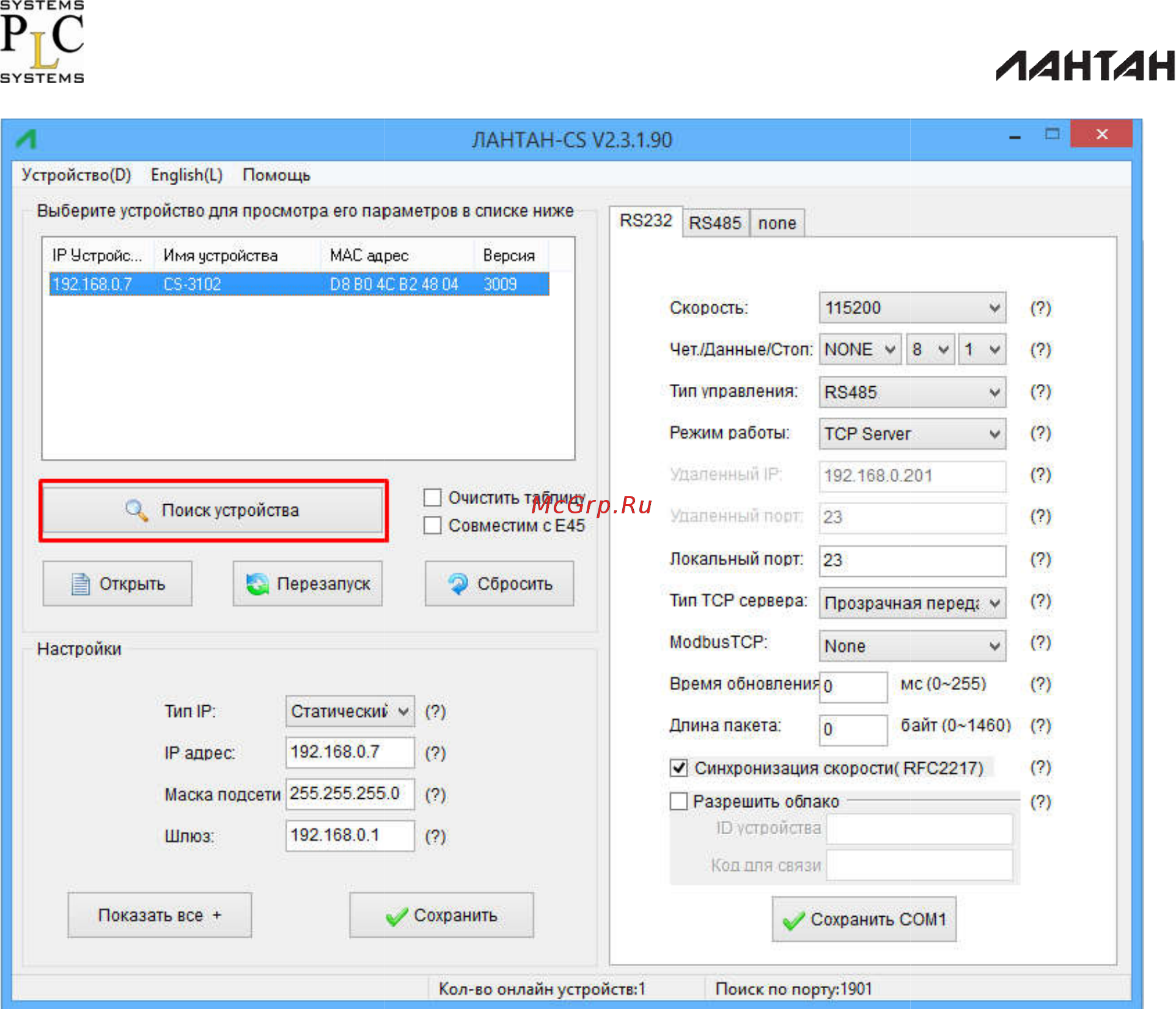The width and height of the screenshot is (1176, 1009).
Task: Enable the Совместим с E45 checkbox
Action: [432, 525]
